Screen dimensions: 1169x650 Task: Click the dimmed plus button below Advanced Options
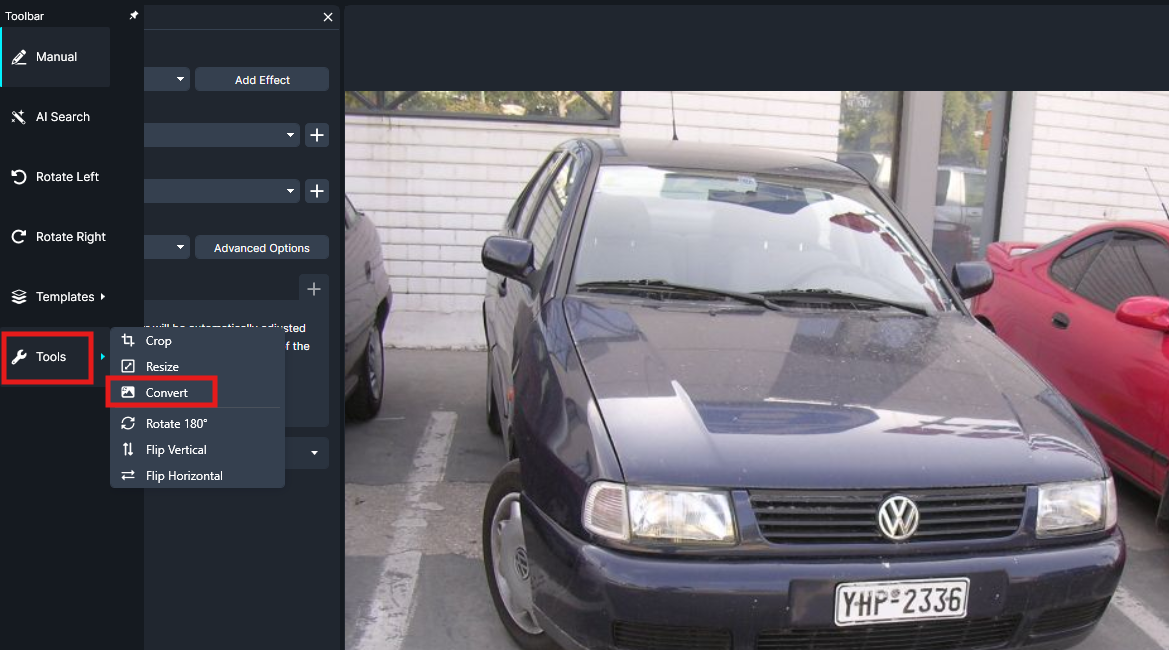(x=314, y=289)
